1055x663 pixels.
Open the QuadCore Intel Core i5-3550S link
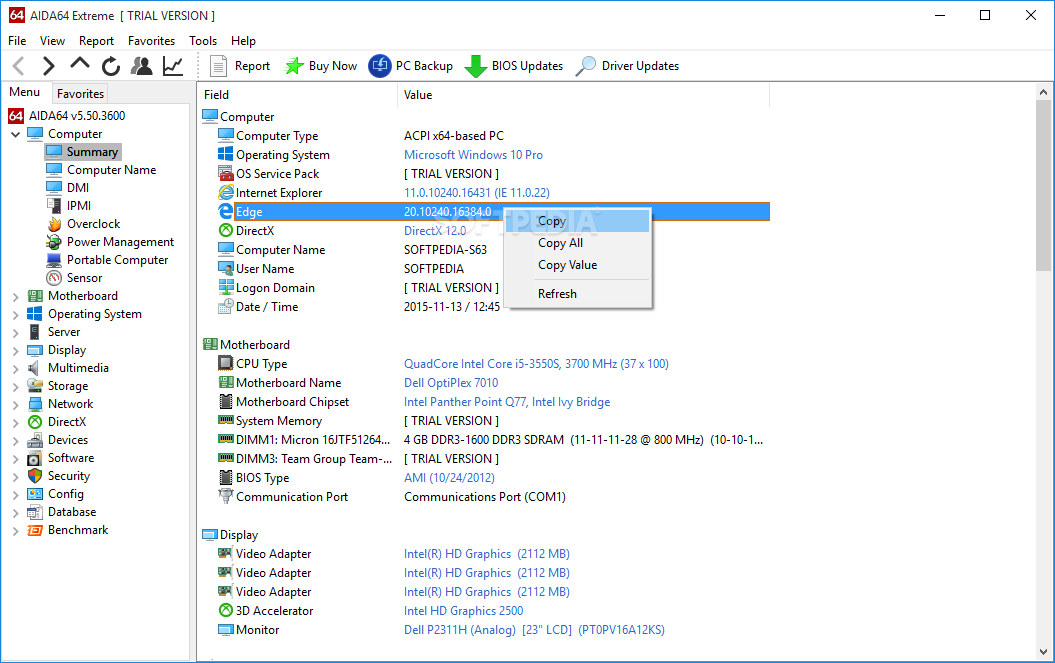pos(536,364)
